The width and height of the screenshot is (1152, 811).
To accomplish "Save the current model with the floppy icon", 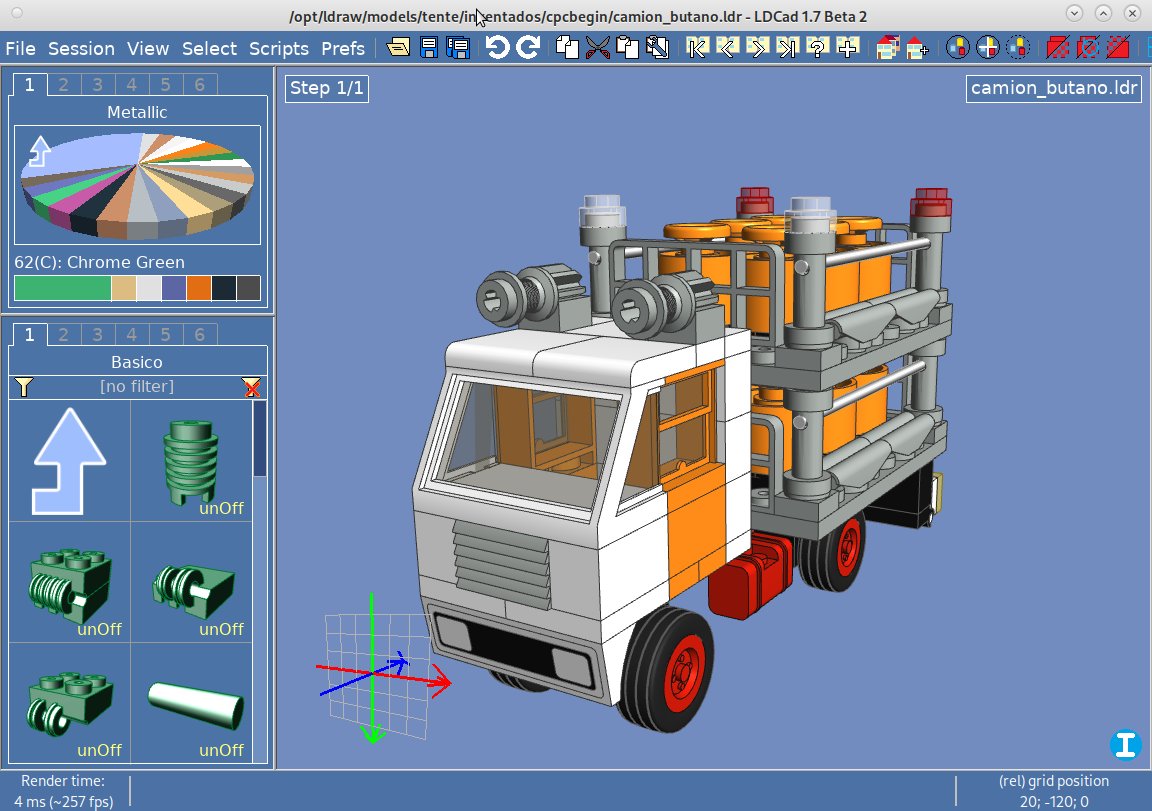I will (x=429, y=48).
